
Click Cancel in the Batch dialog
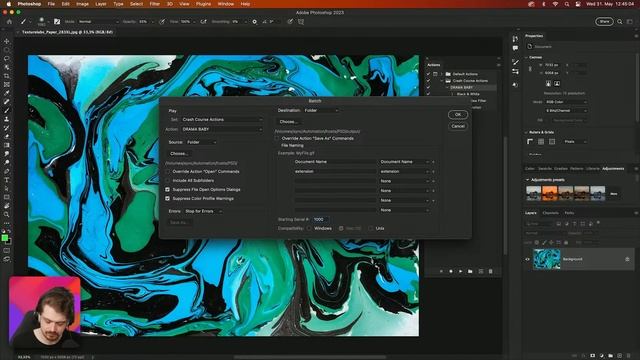(458, 126)
